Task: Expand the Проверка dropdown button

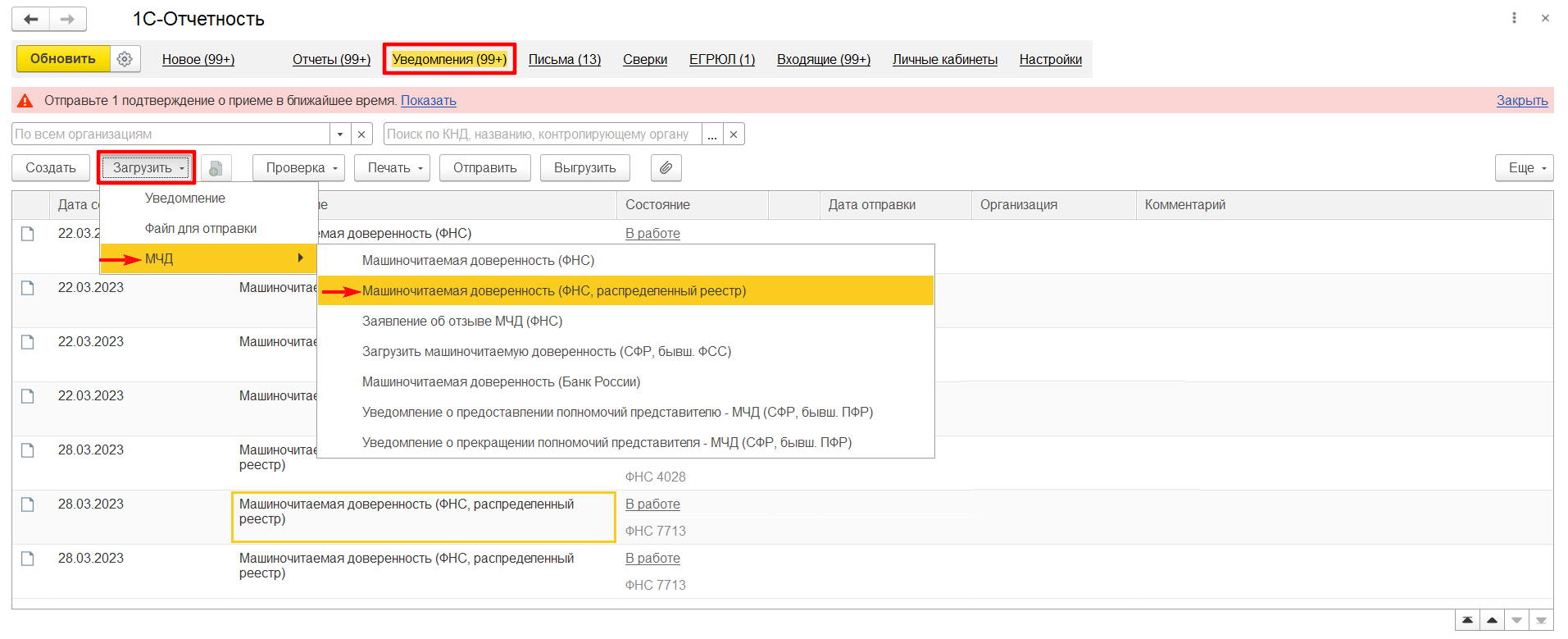Action: click(x=298, y=167)
